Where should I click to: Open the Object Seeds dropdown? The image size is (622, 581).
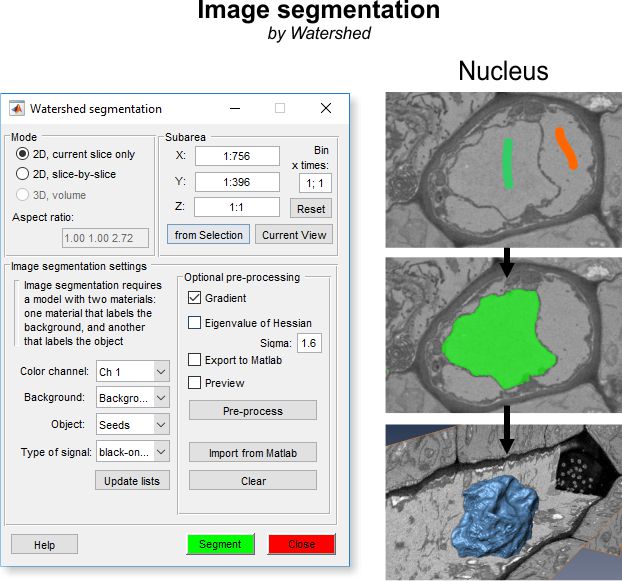coord(133,425)
